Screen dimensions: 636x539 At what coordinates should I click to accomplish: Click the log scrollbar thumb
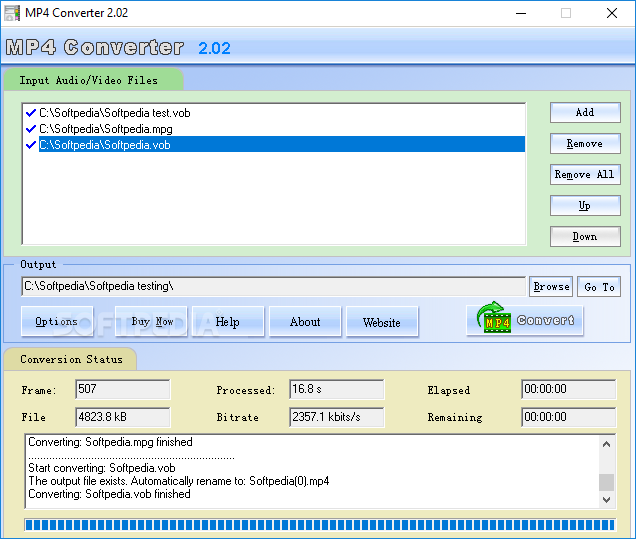tap(606, 482)
